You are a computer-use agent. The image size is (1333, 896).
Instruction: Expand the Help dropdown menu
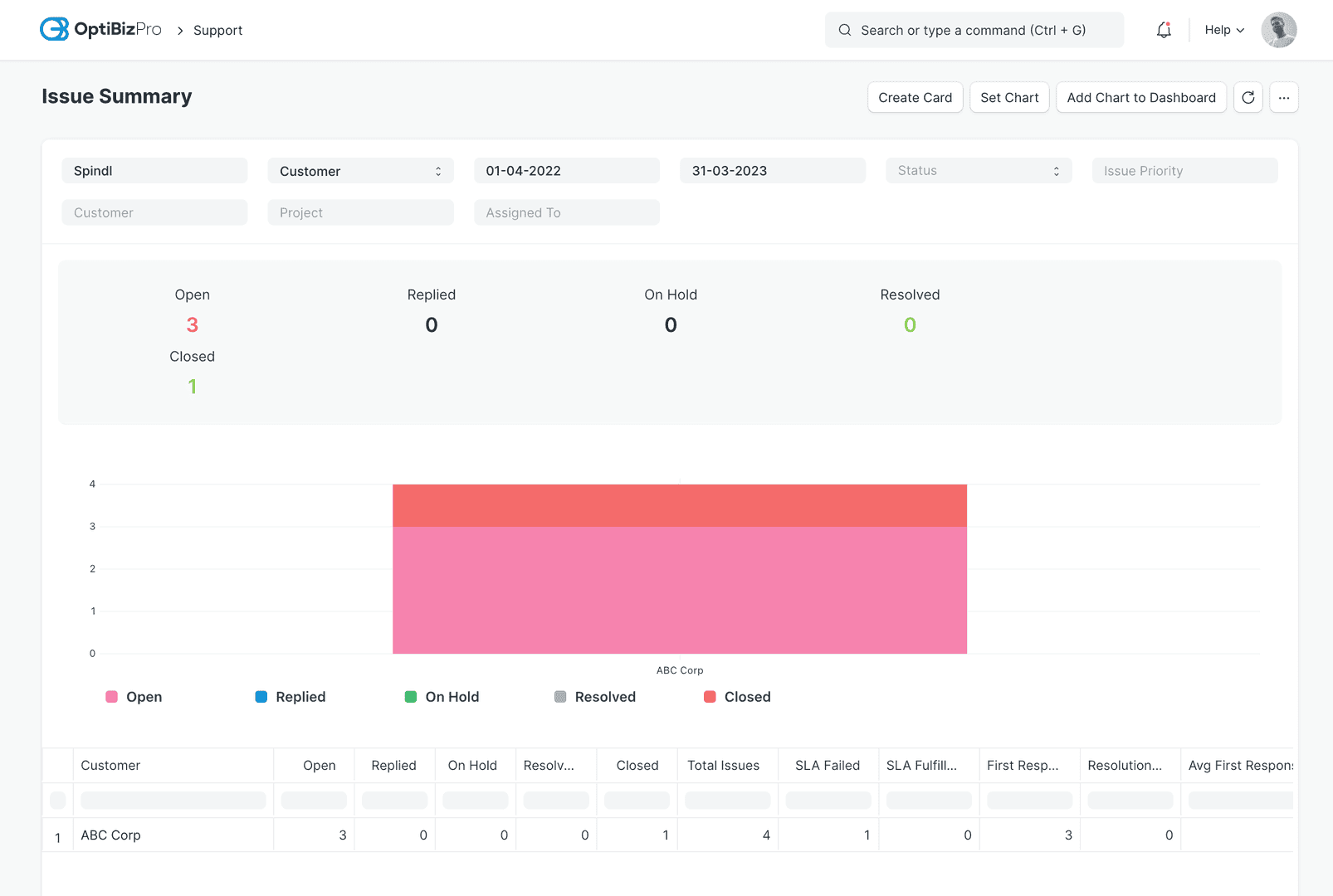[x=1224, y=30]
